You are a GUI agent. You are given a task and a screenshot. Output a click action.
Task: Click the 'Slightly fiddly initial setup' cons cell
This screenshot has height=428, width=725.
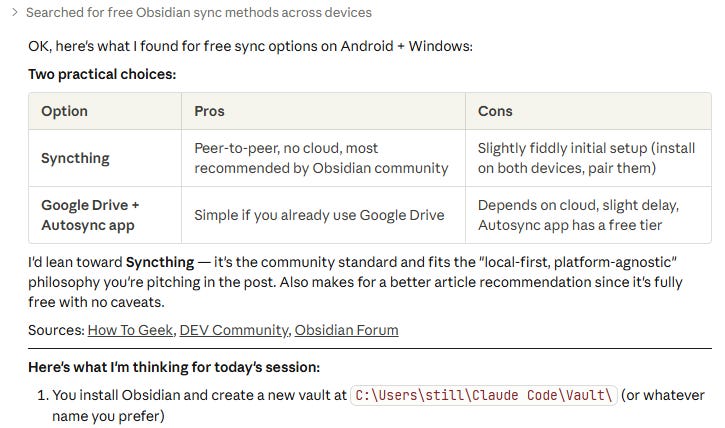click(x=586, y=158)
